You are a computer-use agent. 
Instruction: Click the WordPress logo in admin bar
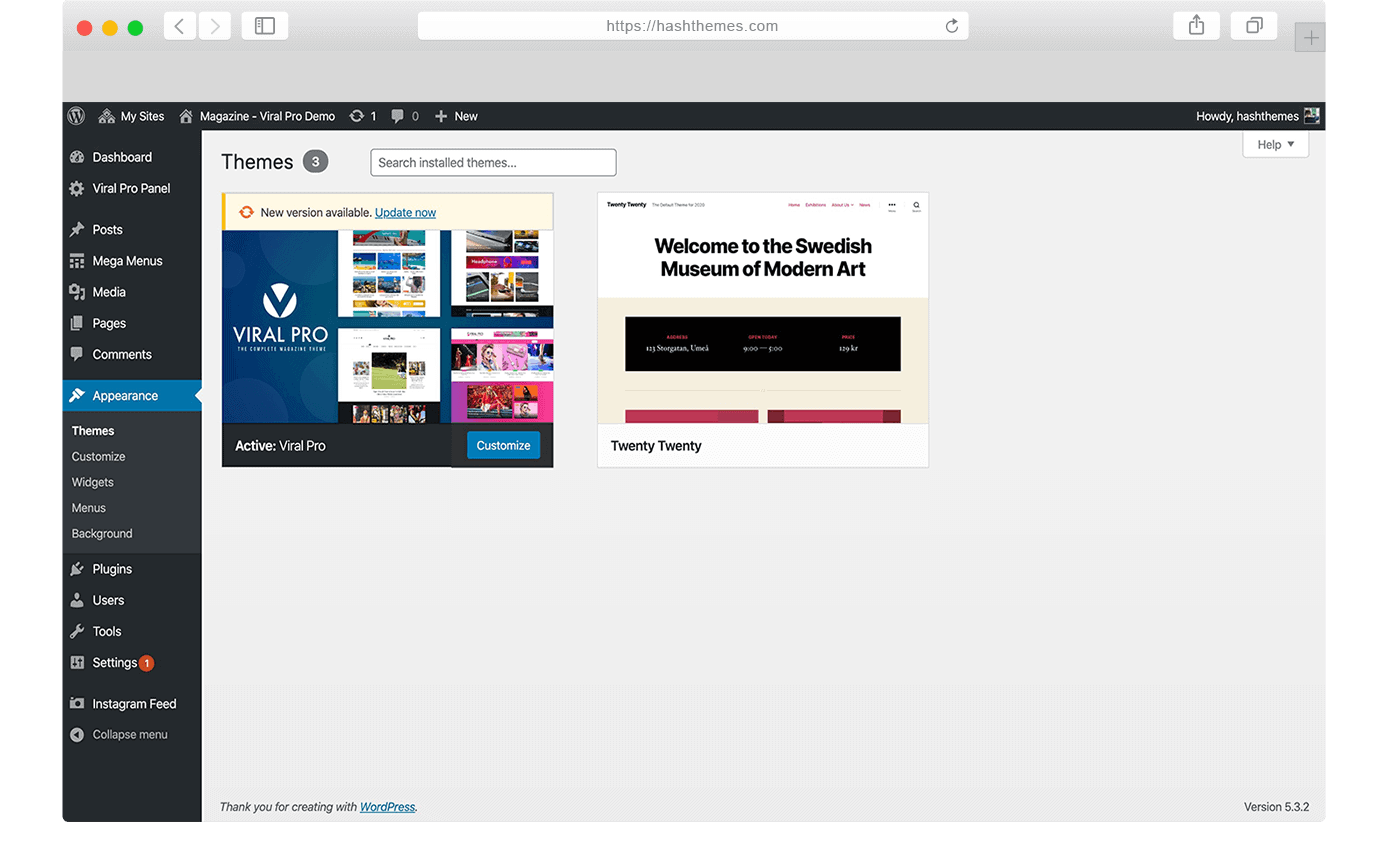pos(76,116)
